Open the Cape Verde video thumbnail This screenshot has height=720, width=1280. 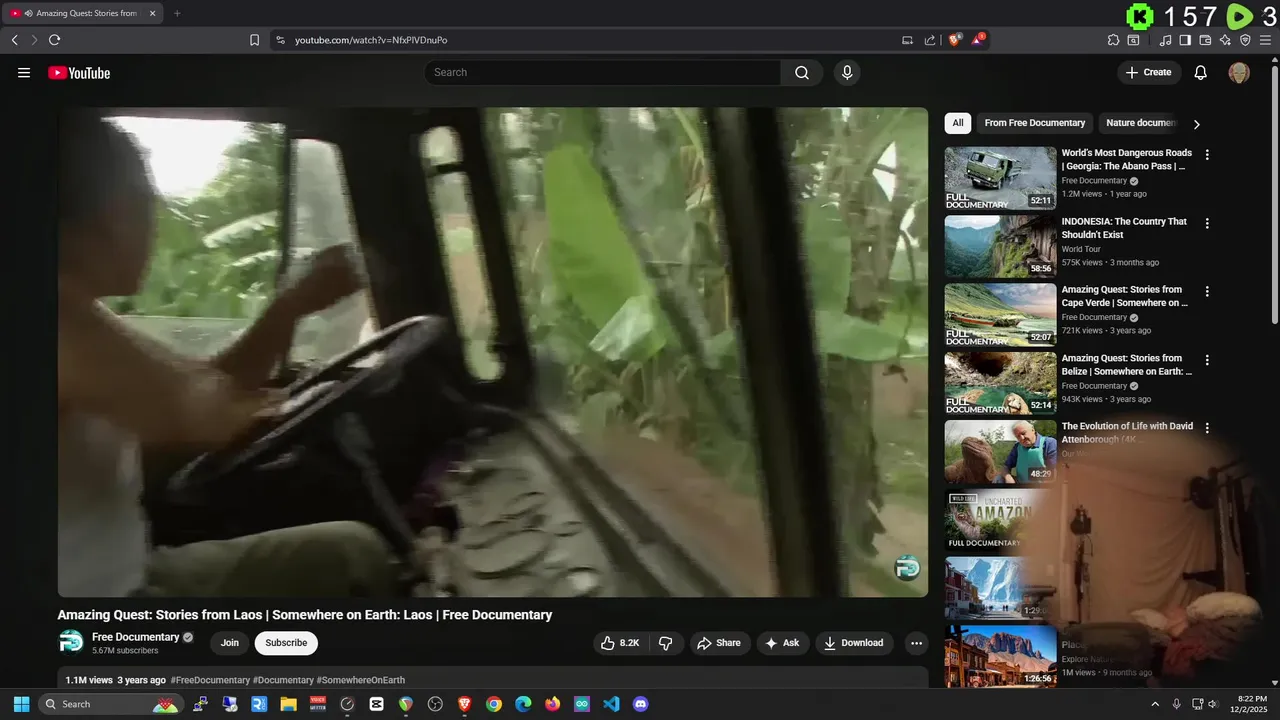[1000, 314]
